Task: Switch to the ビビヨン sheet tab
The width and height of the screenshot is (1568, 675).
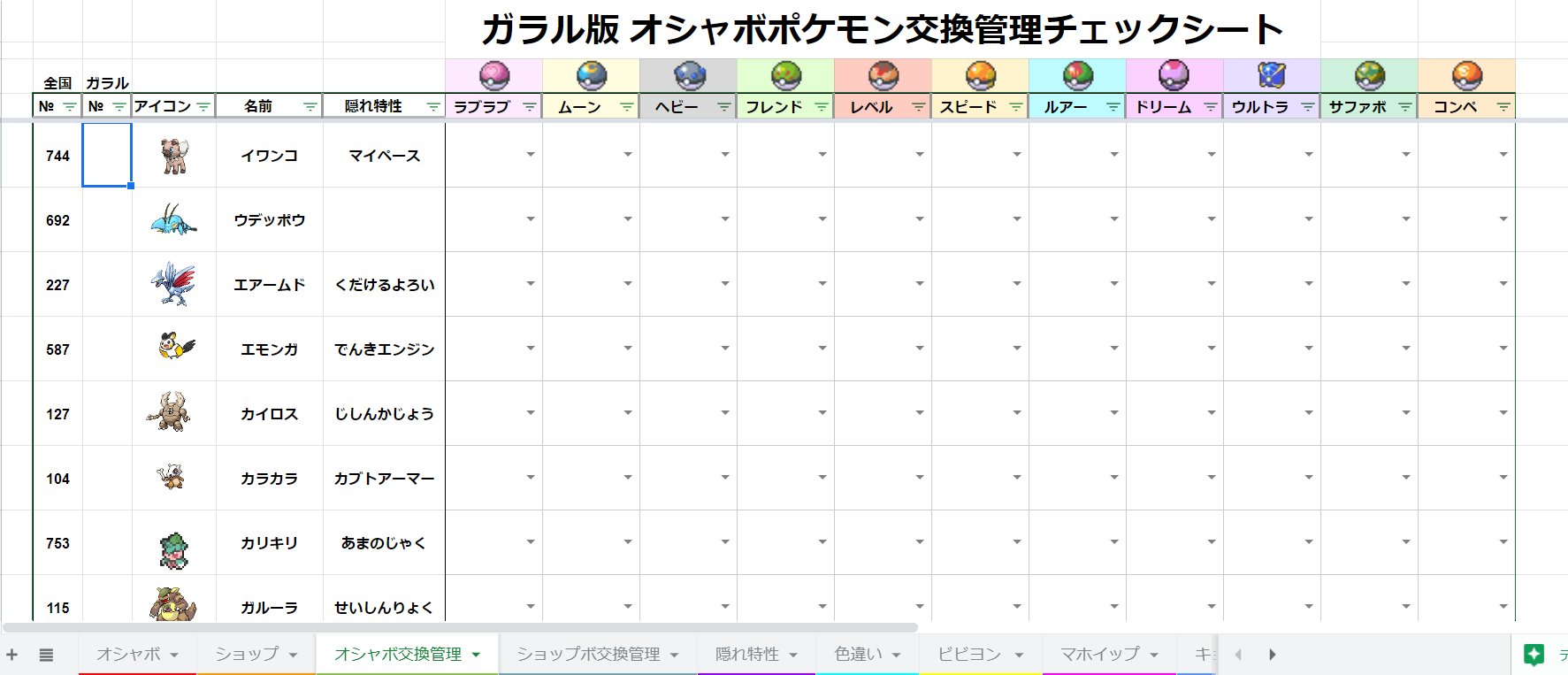Action: click(x=980, y=654)
